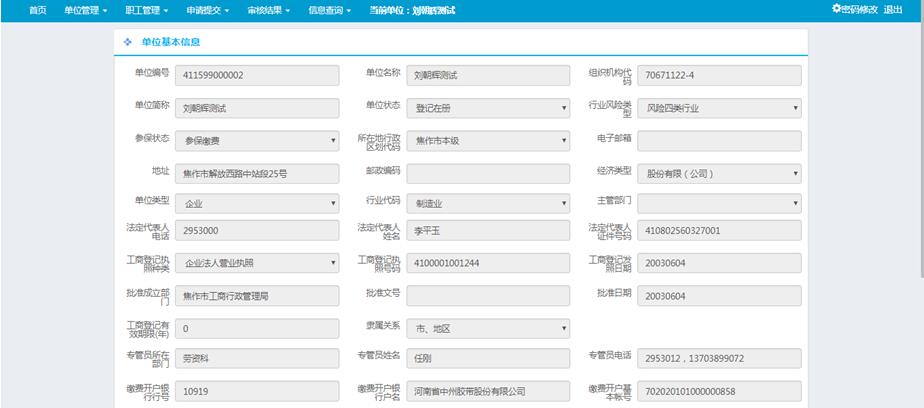The image size is (924, 408).
Task: Open the 审核结果 menu
Action: 268,10
